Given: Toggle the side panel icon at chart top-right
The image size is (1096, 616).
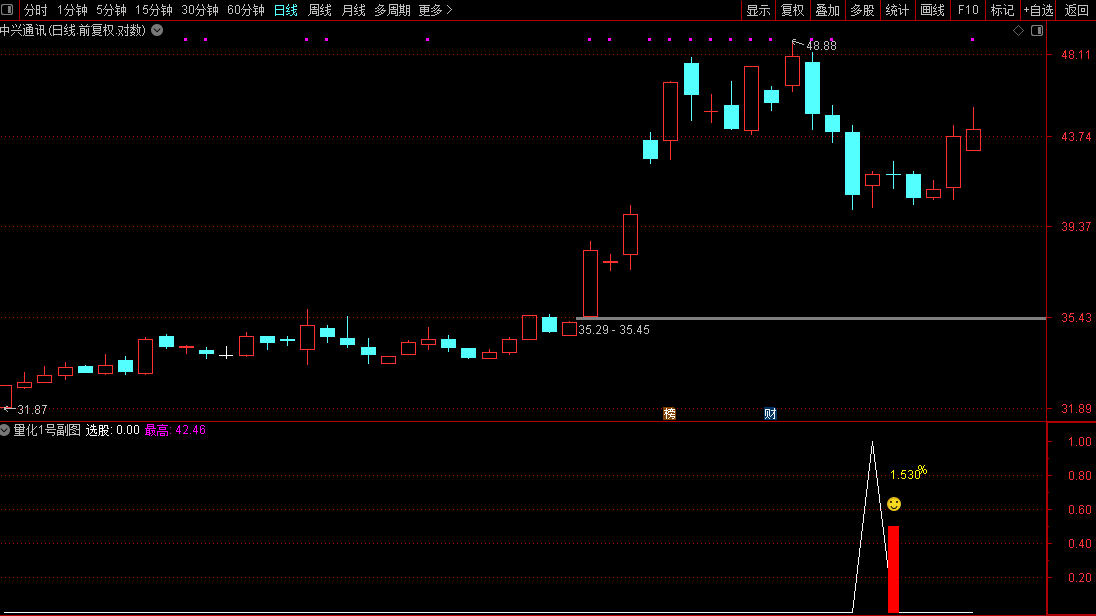Looking at the screenshot, I should coord(1037,30).
